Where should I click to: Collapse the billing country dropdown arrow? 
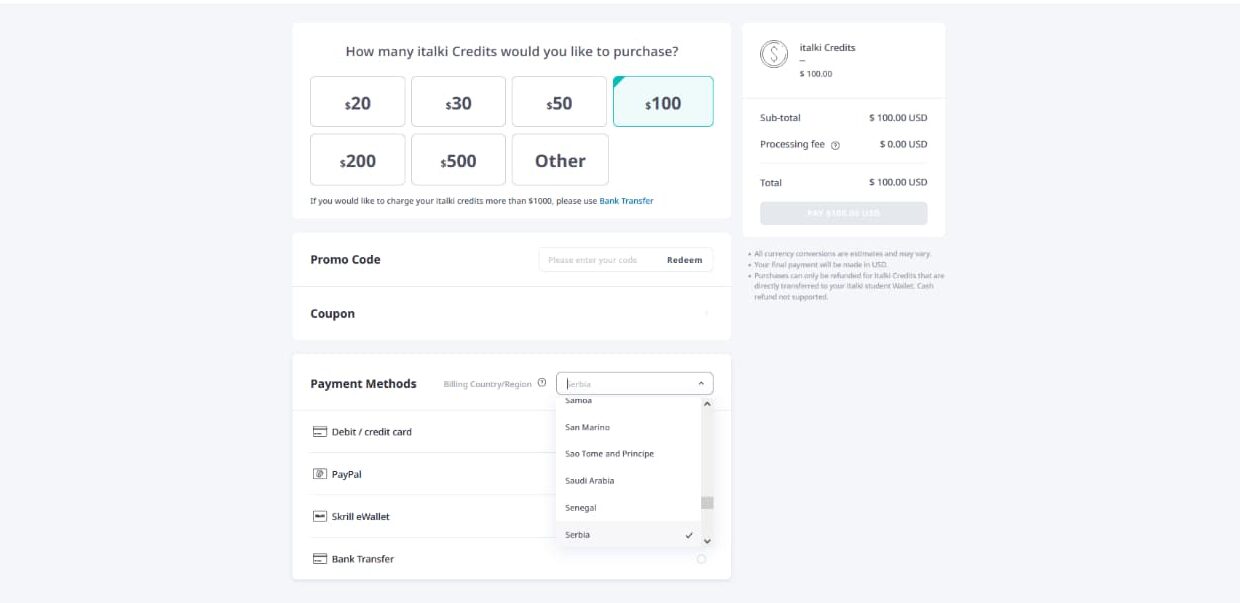coord(701,383)
